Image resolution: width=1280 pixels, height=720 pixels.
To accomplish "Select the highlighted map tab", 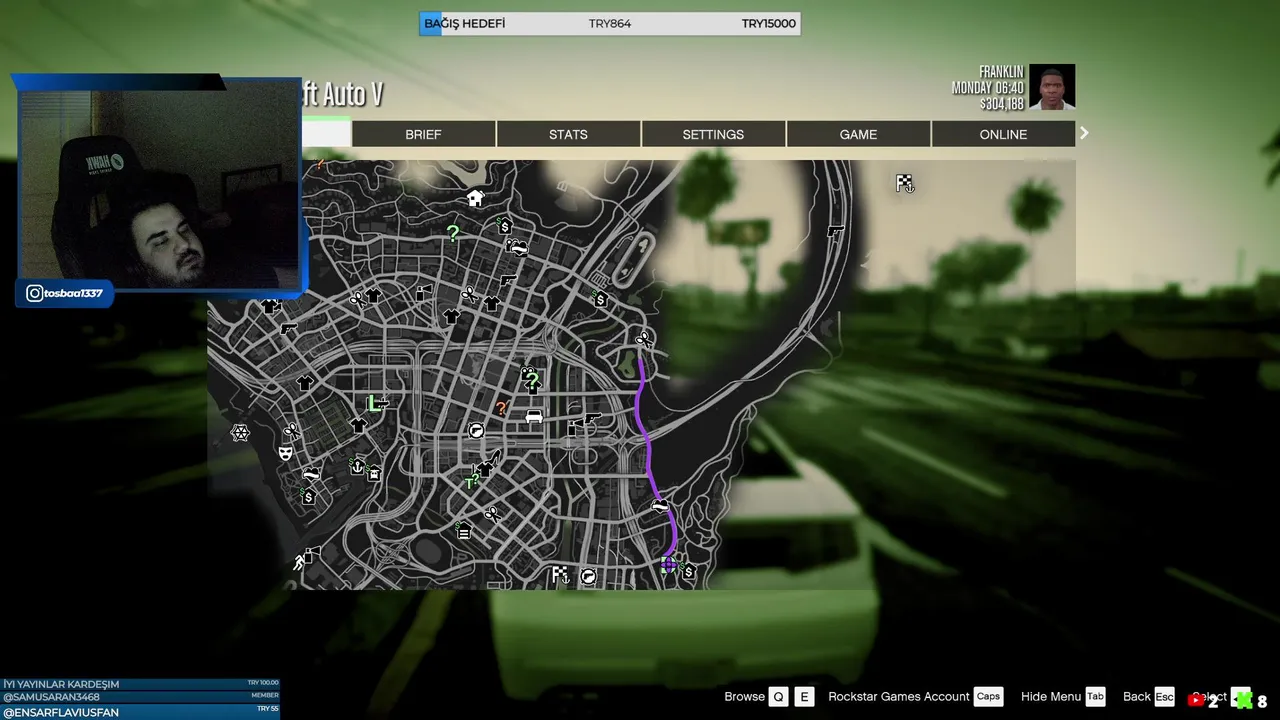I will (326, 134).
